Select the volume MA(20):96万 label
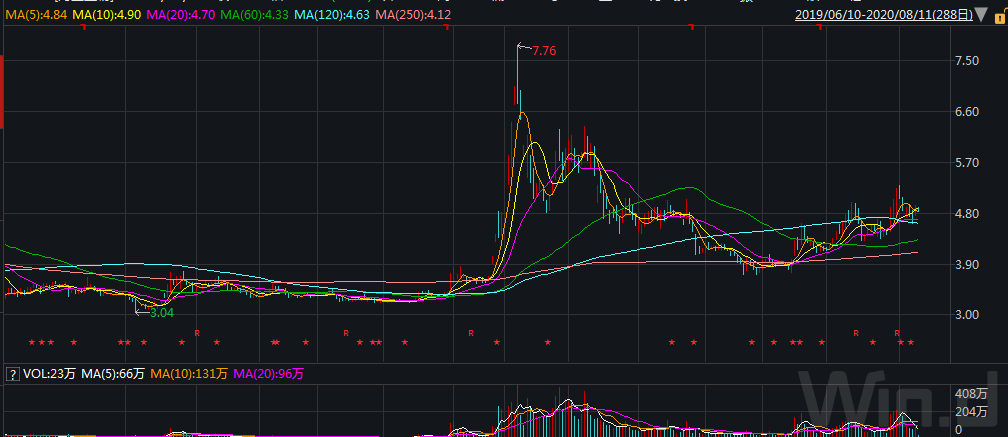Screen dimensions: 1008x437 [x=268, y=374]
